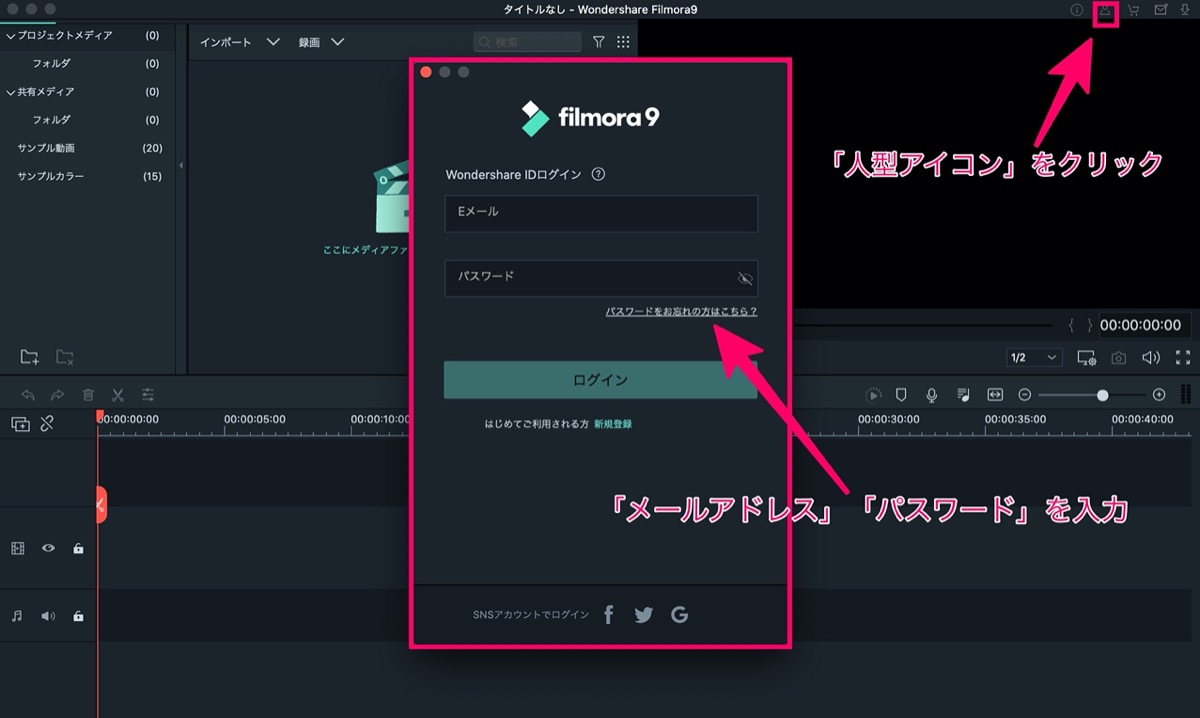Switch media view with grid dots icon
This screenshot has width=1200, height=718.
pos(624,42)
